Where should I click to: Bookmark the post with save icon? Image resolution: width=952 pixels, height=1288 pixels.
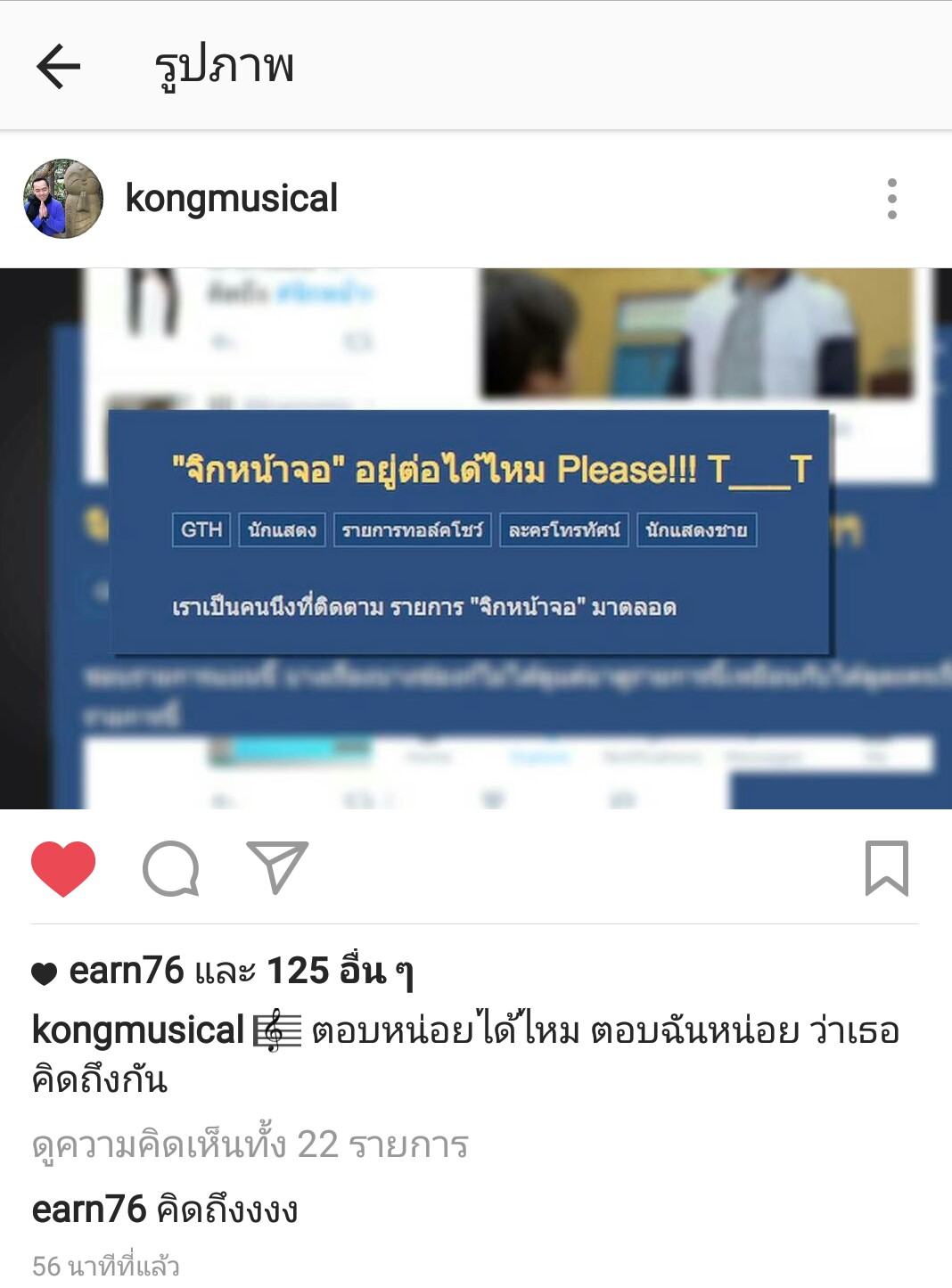click(x=887, y=867)
